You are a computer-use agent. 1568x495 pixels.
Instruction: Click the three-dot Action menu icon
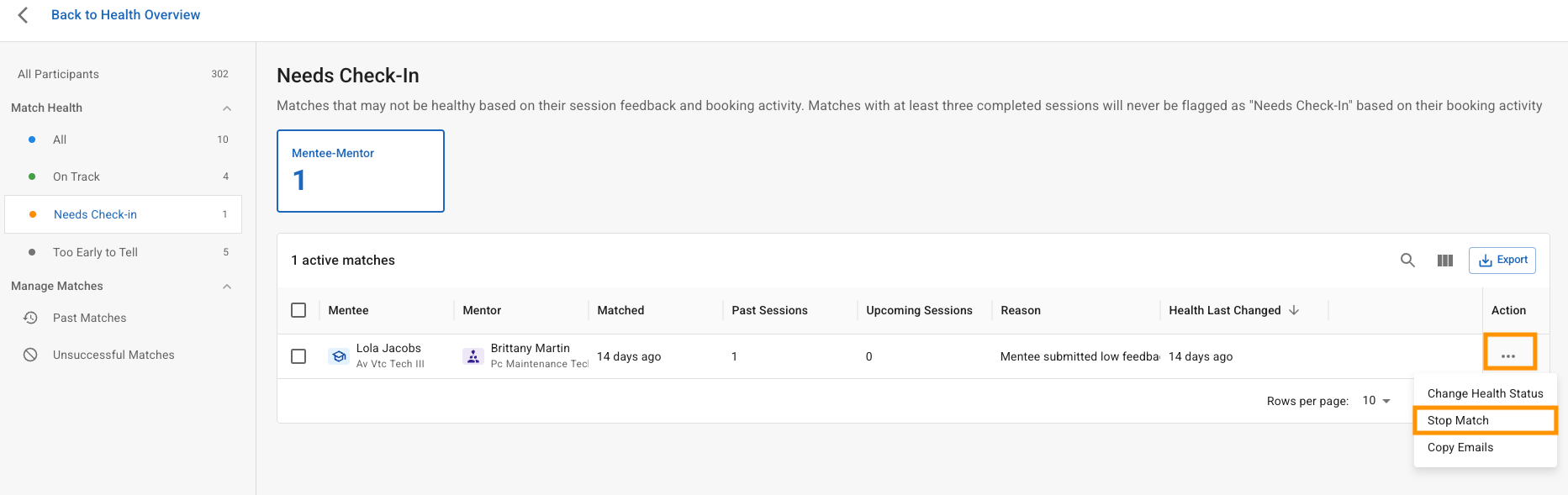(1508, 356)
